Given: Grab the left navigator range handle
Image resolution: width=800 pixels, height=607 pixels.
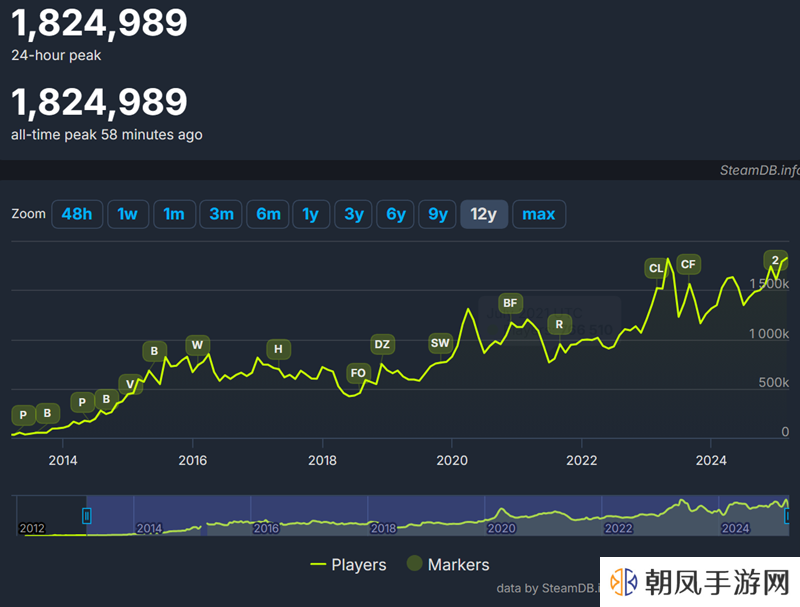Looking at the screenshot, I should [x=87, y=516].
